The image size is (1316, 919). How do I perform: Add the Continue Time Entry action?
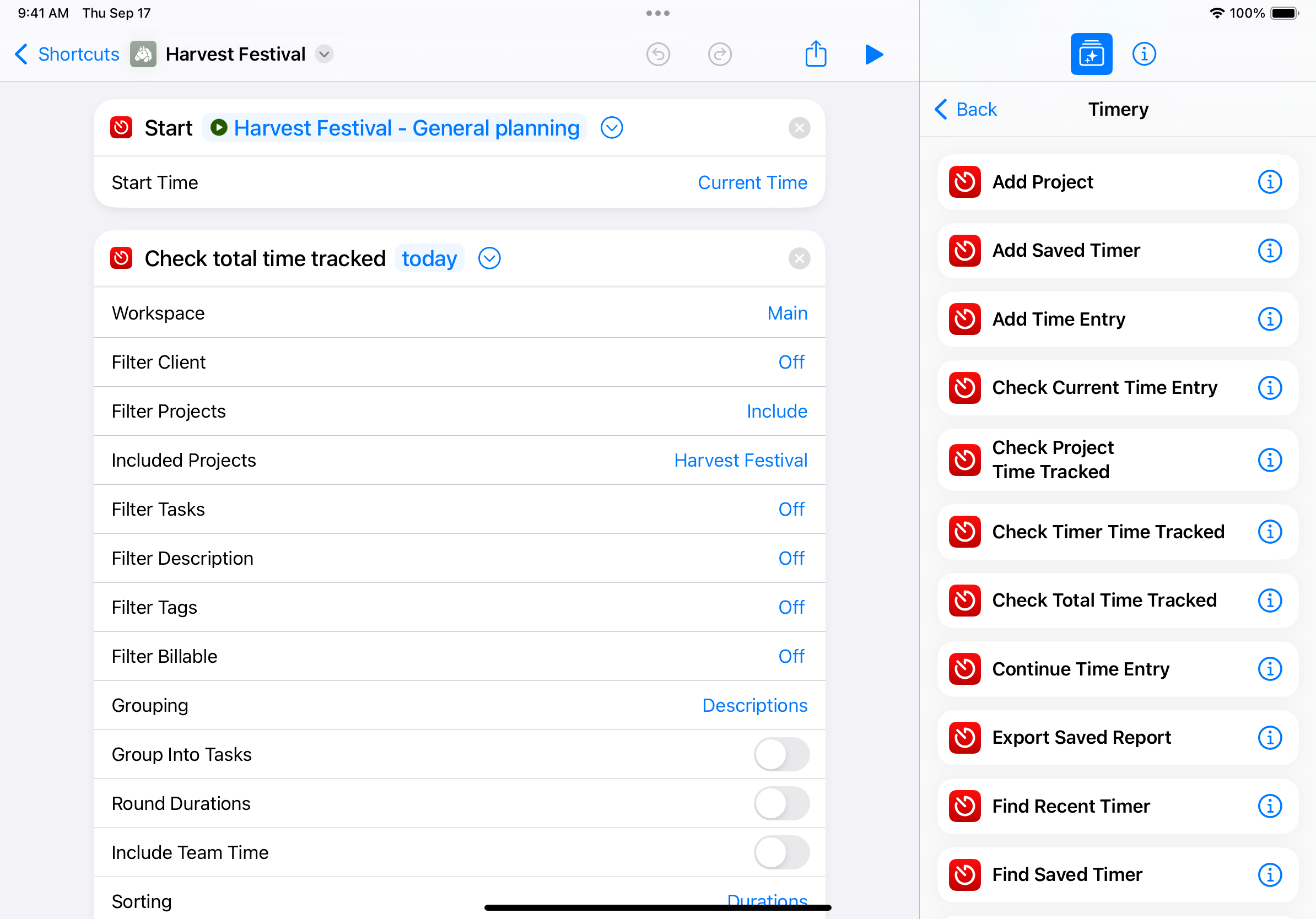point(1118,669)
